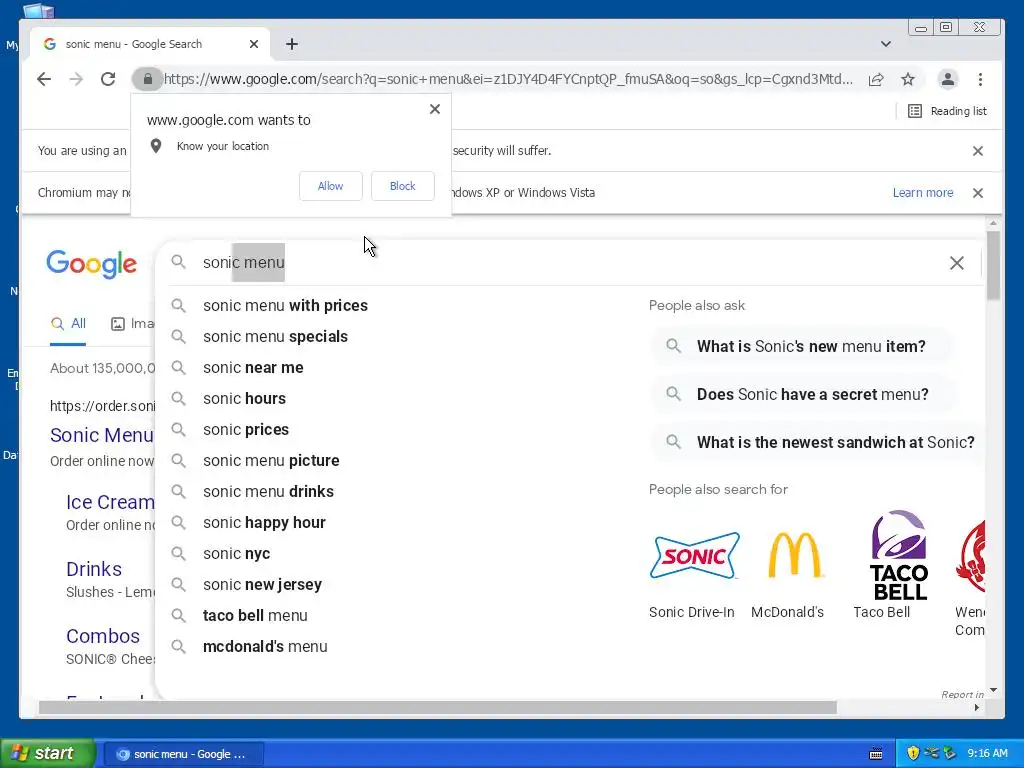This screenshot has width=1024, height=768.
Task: Open question about newest sandwich at Sonic
Action: pyautogui.click(x=819, y=442)
